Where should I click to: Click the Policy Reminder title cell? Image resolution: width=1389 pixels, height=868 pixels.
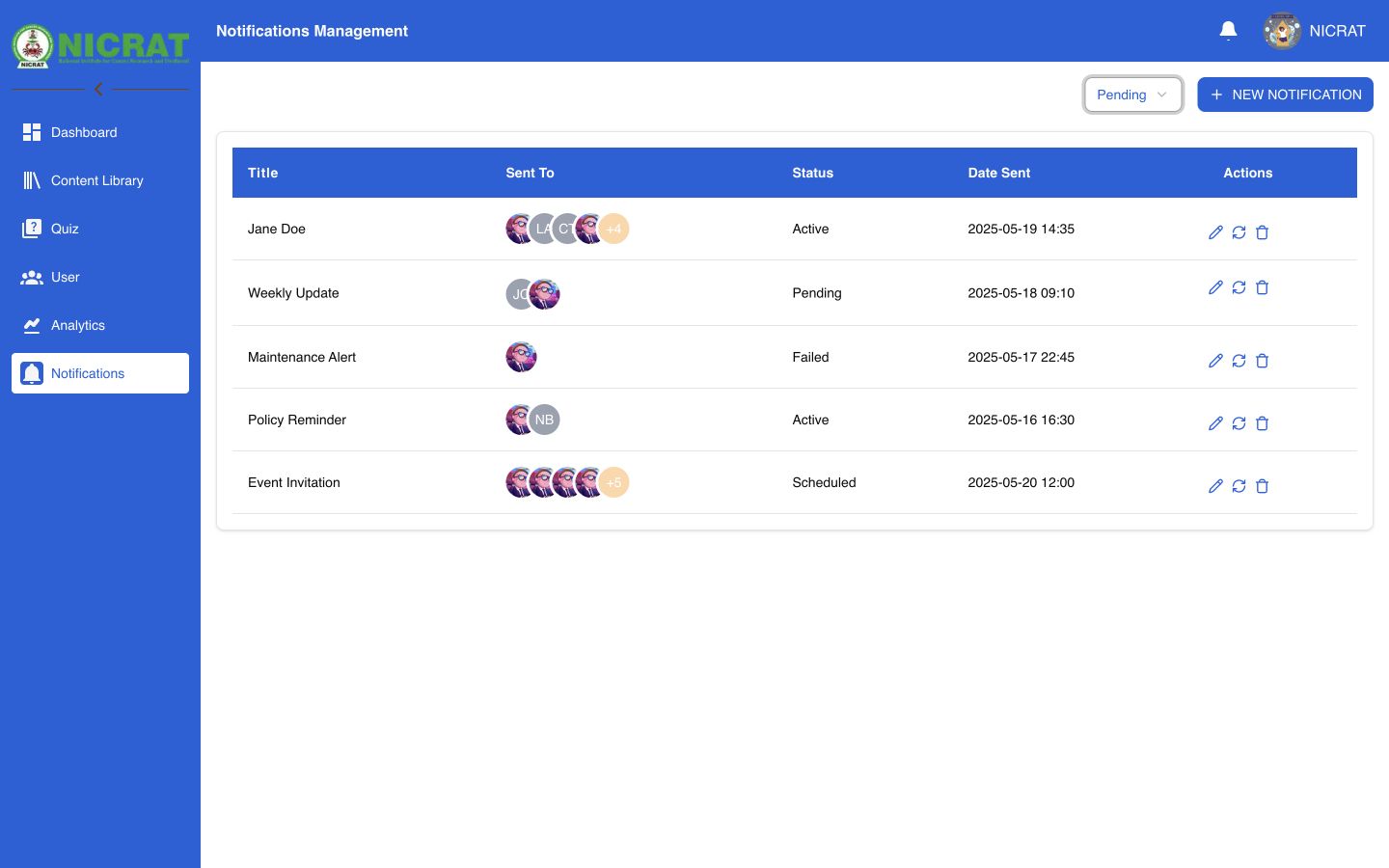pyautogui.click(x=297, y=420)
